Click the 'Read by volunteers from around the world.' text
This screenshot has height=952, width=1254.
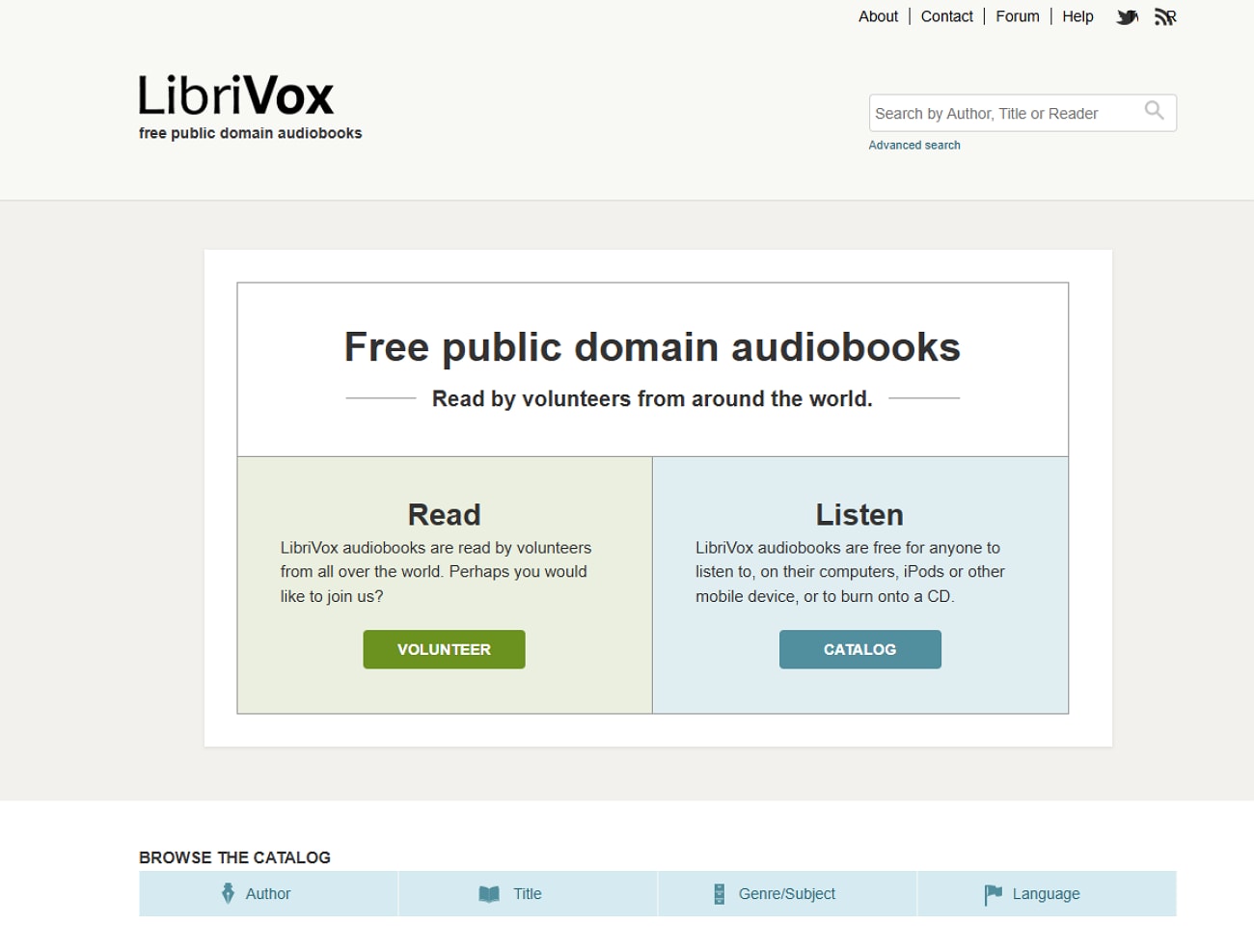652,399
